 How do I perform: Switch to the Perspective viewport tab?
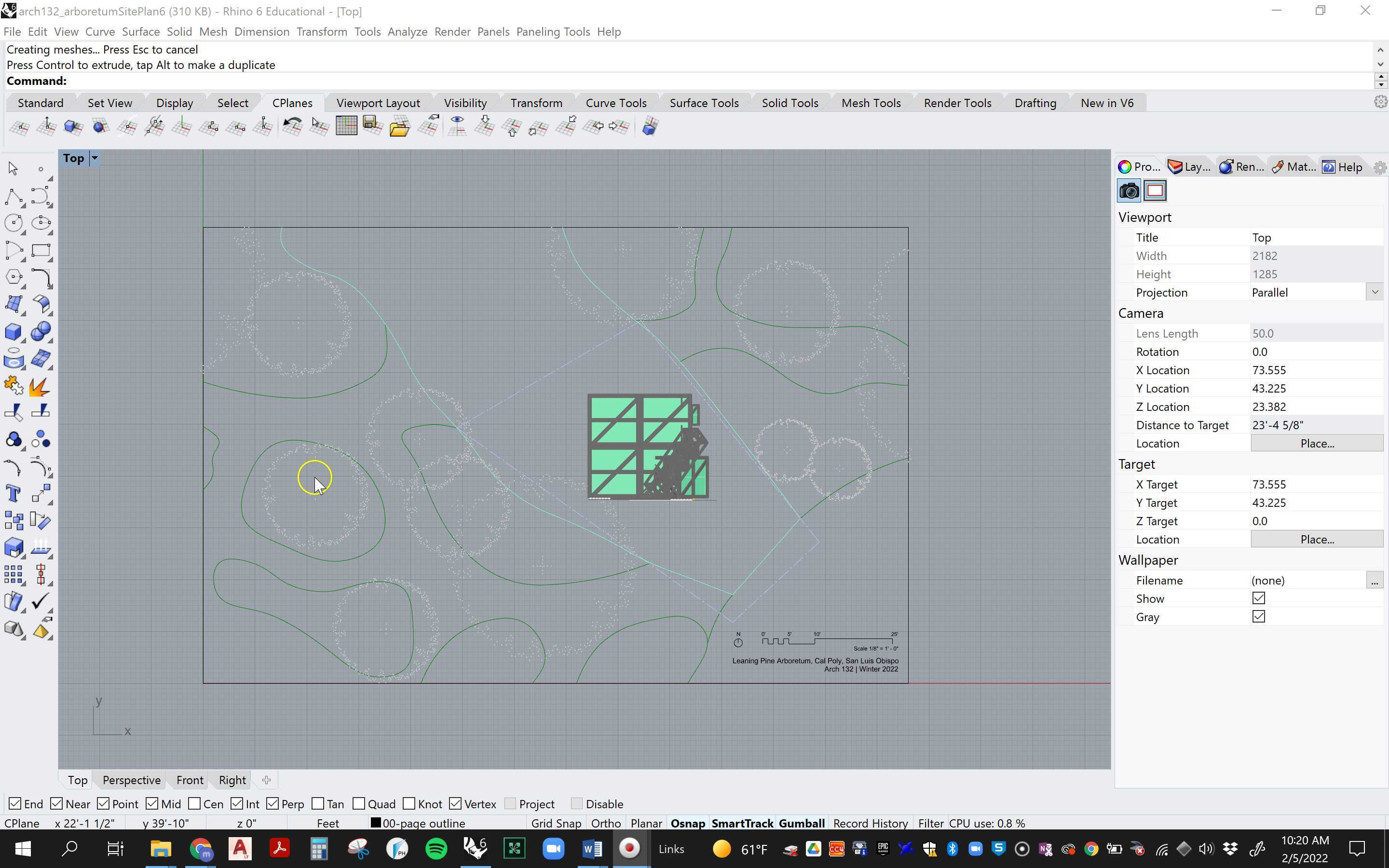[x=132, y=780]
